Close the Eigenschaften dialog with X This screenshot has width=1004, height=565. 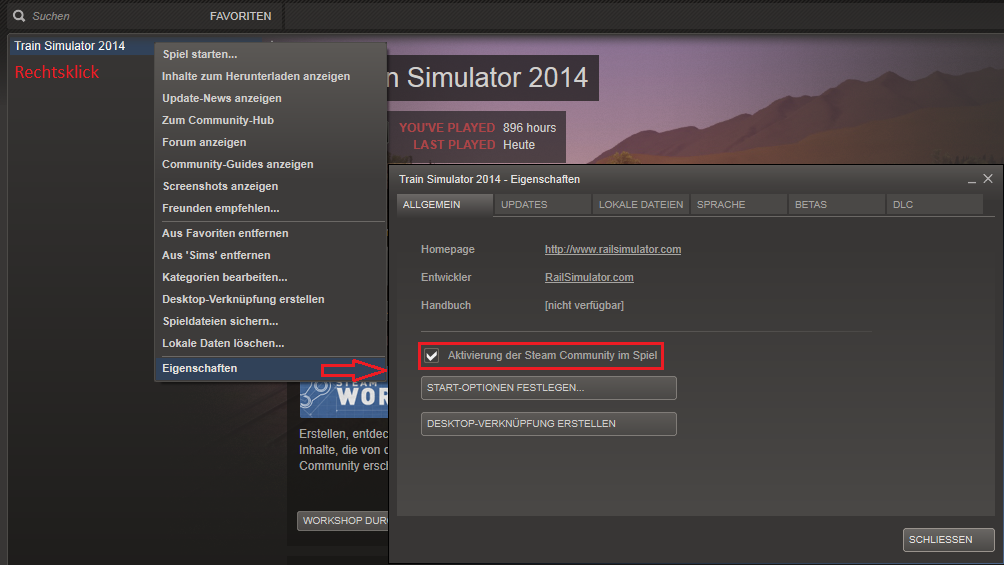click(x=988, y=179)
